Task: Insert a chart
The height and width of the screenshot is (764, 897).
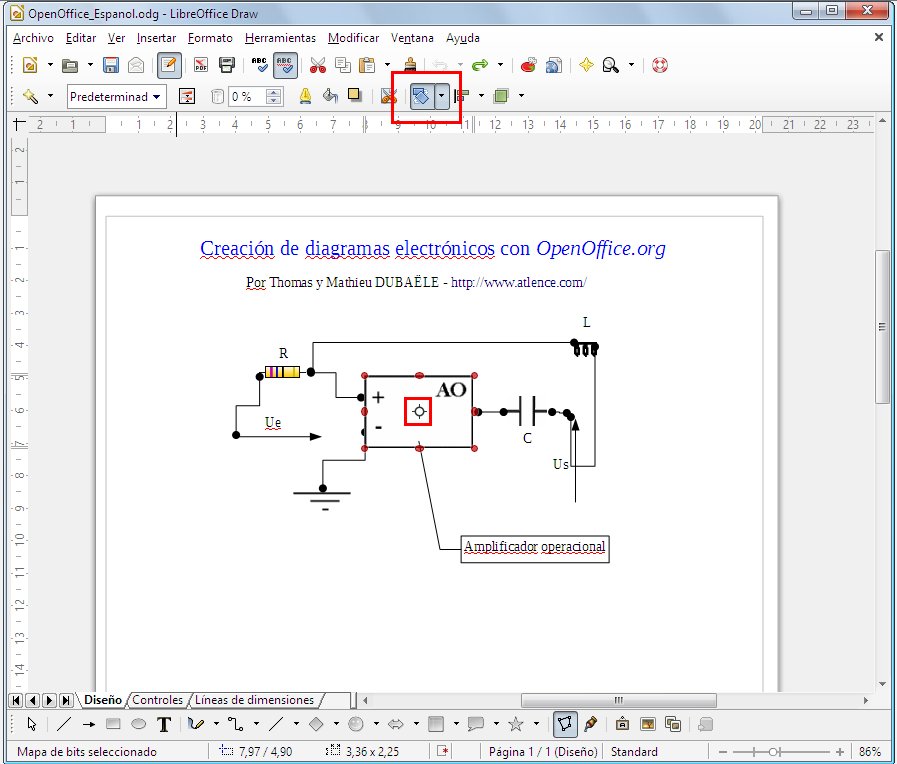Action: click(529, 65)
